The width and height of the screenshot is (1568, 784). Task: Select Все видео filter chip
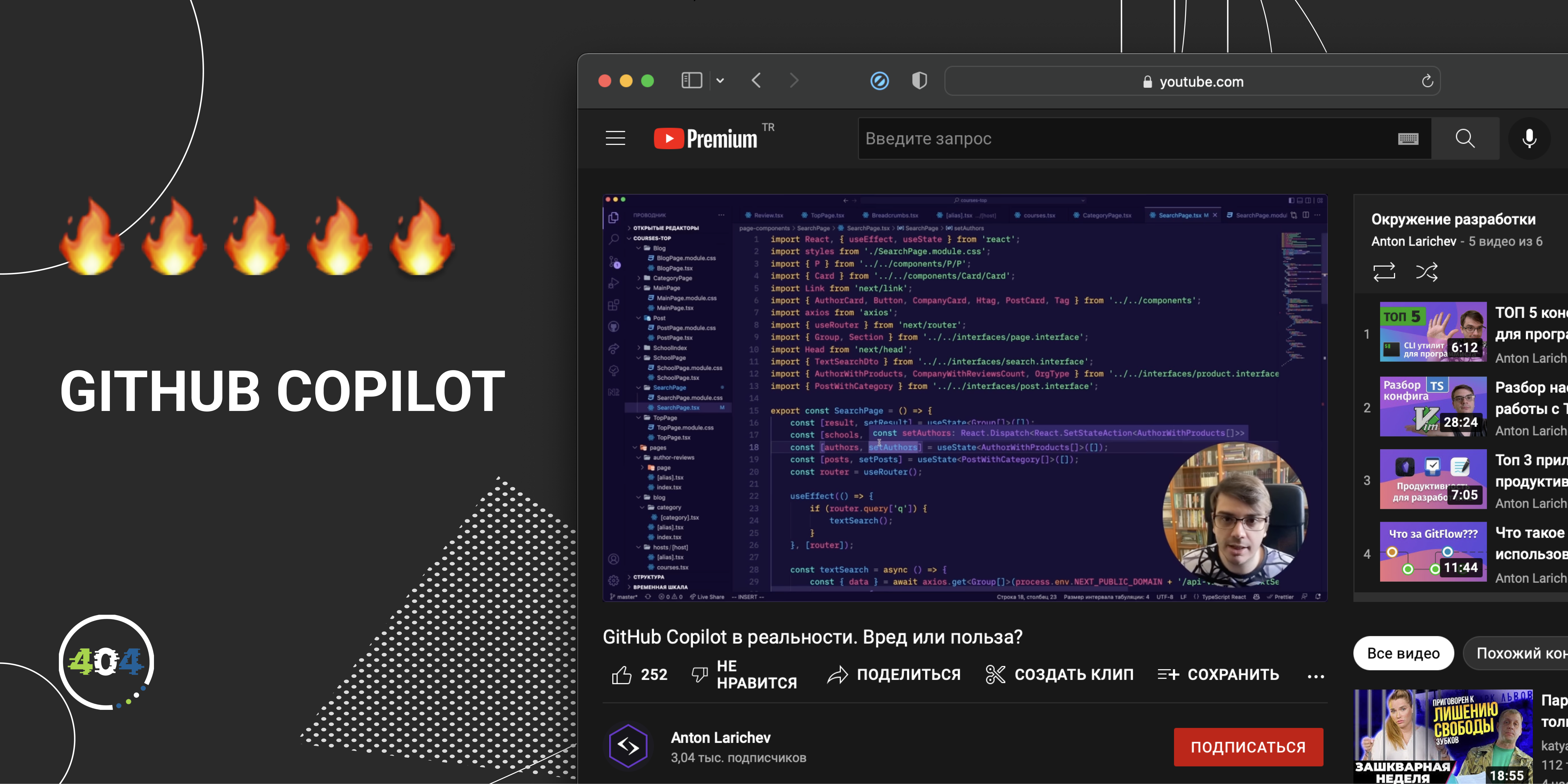[1403, 653]
